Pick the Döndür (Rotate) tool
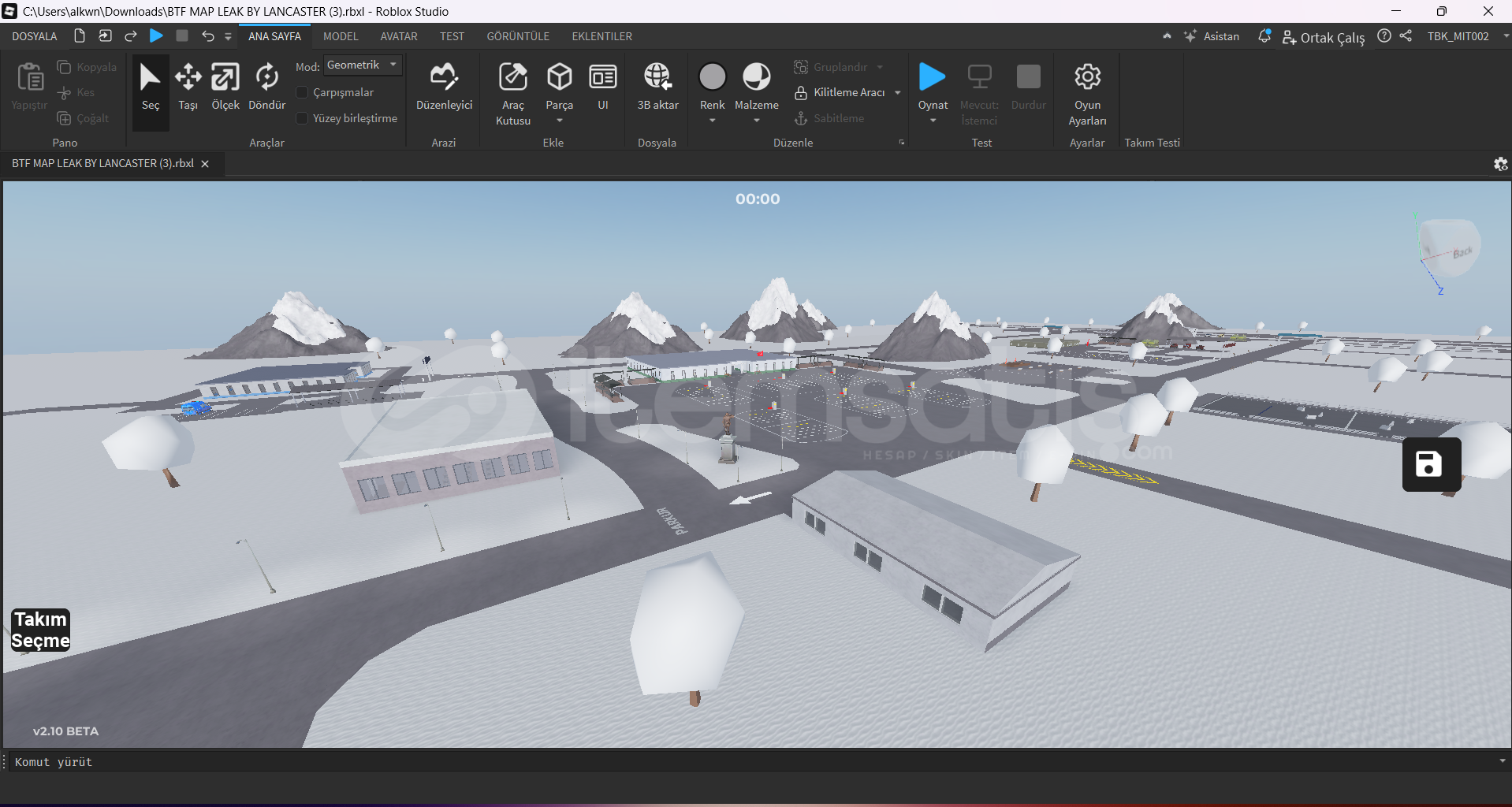Viewport: 1512px width, 807px height. [x=267, y=88]
